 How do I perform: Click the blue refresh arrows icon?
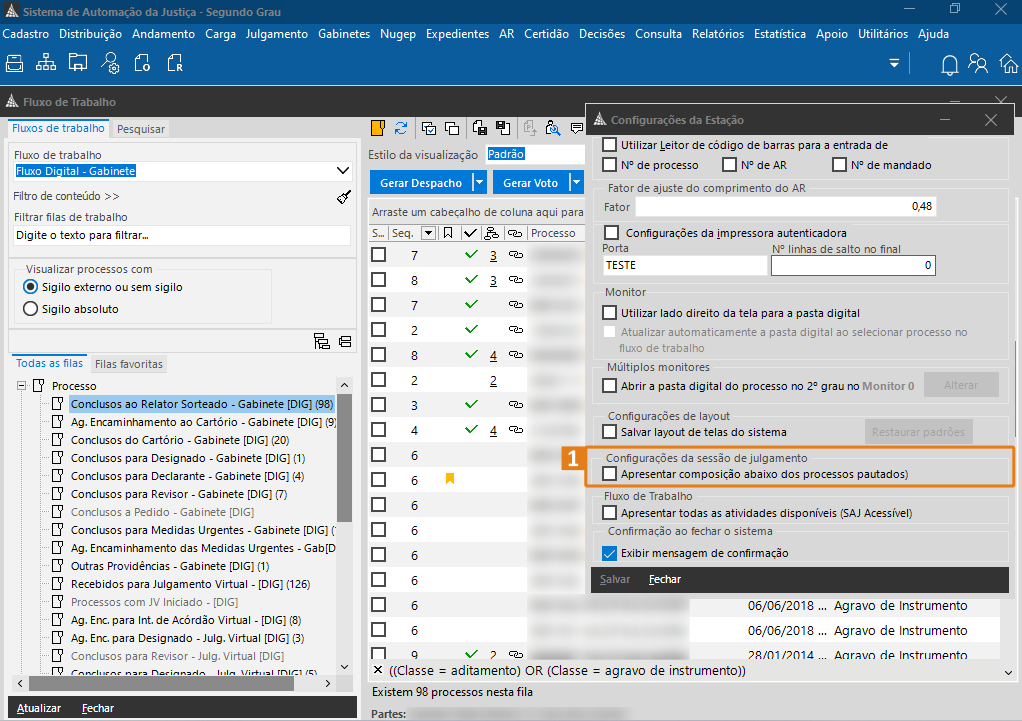pyautogui.click(x=401, y=128)
